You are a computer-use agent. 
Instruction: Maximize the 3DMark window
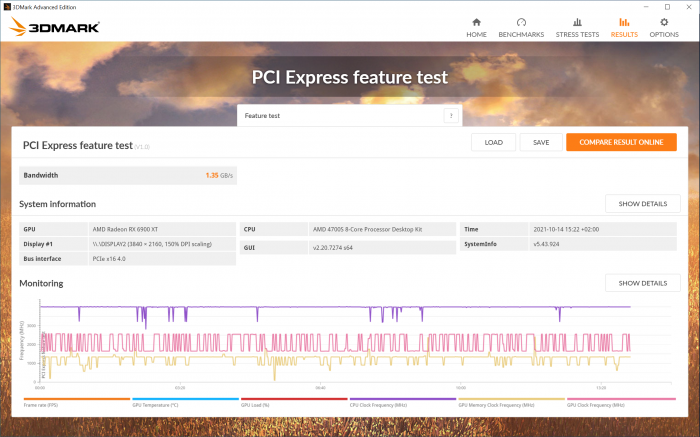667,6
